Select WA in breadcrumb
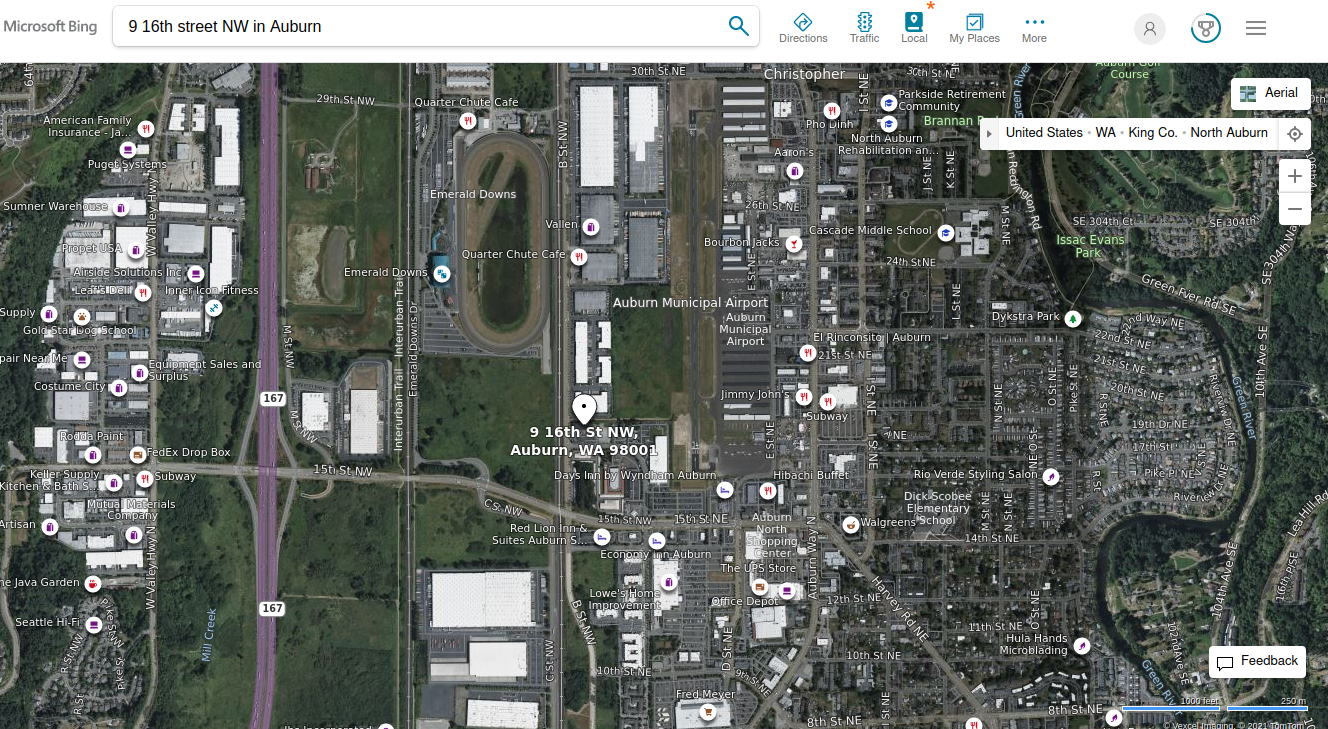Screen dimensions: 1328x729 pyautogui.click(x=1105, y=132)
